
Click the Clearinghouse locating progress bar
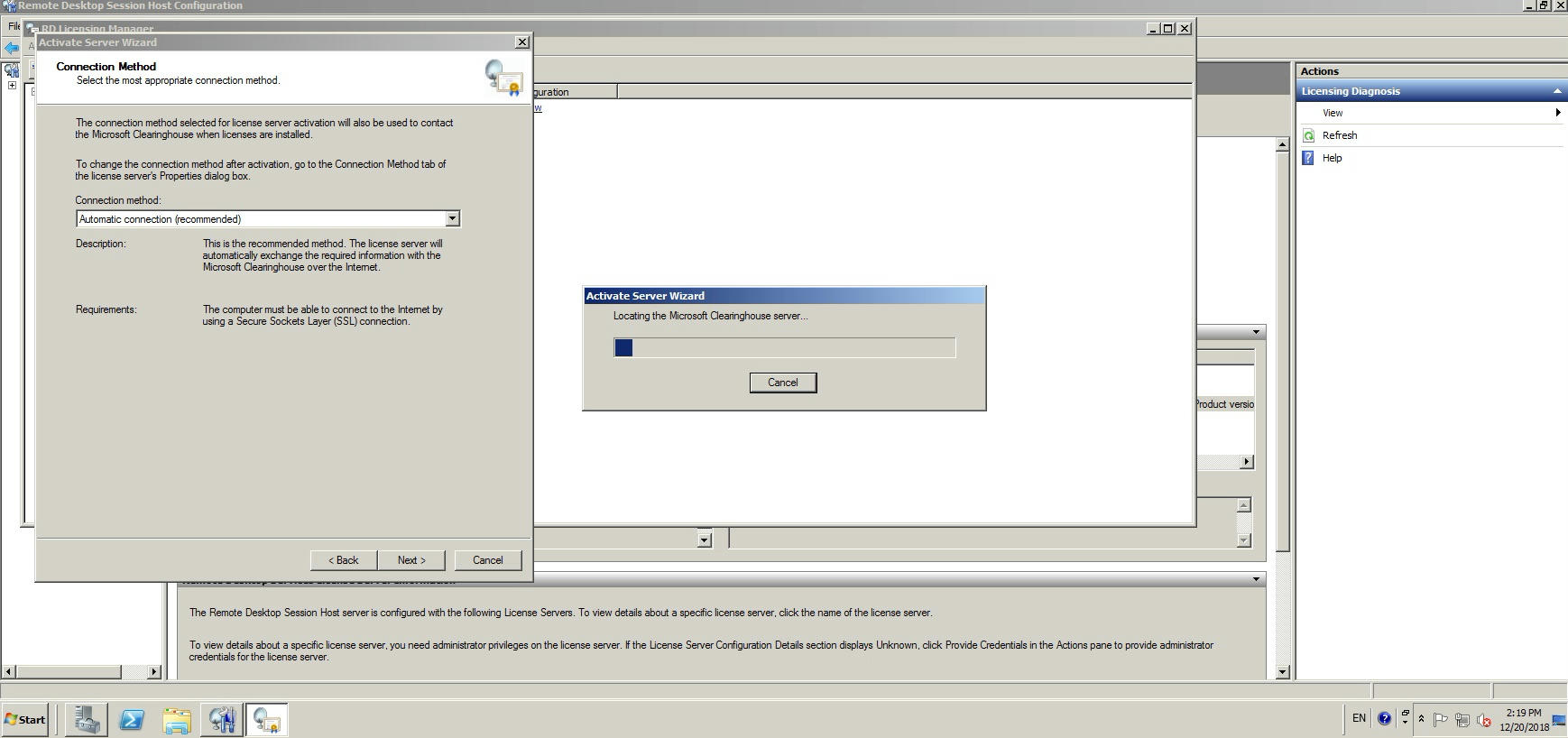click(784, 347)
